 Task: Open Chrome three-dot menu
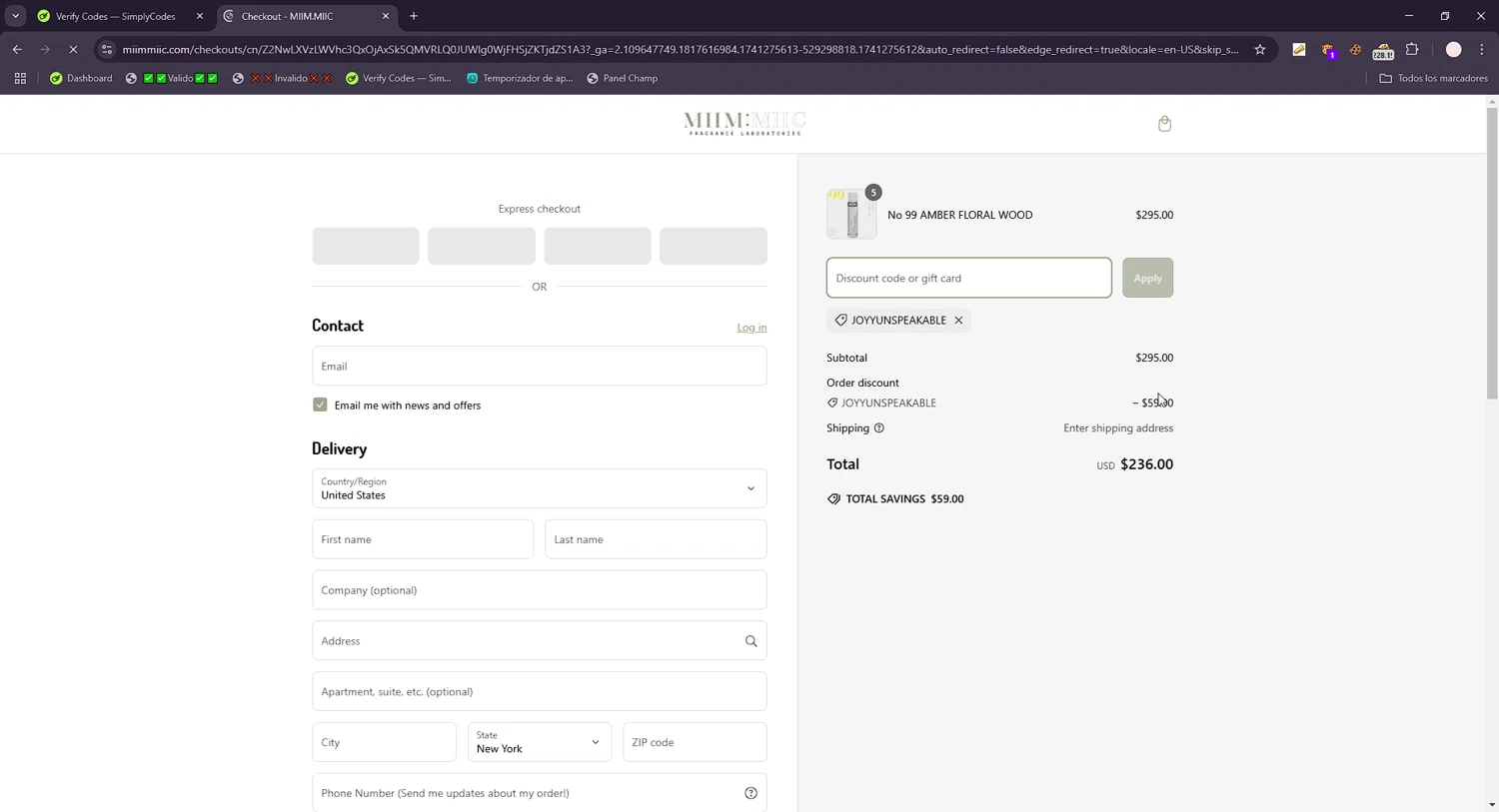point(1482,49)
